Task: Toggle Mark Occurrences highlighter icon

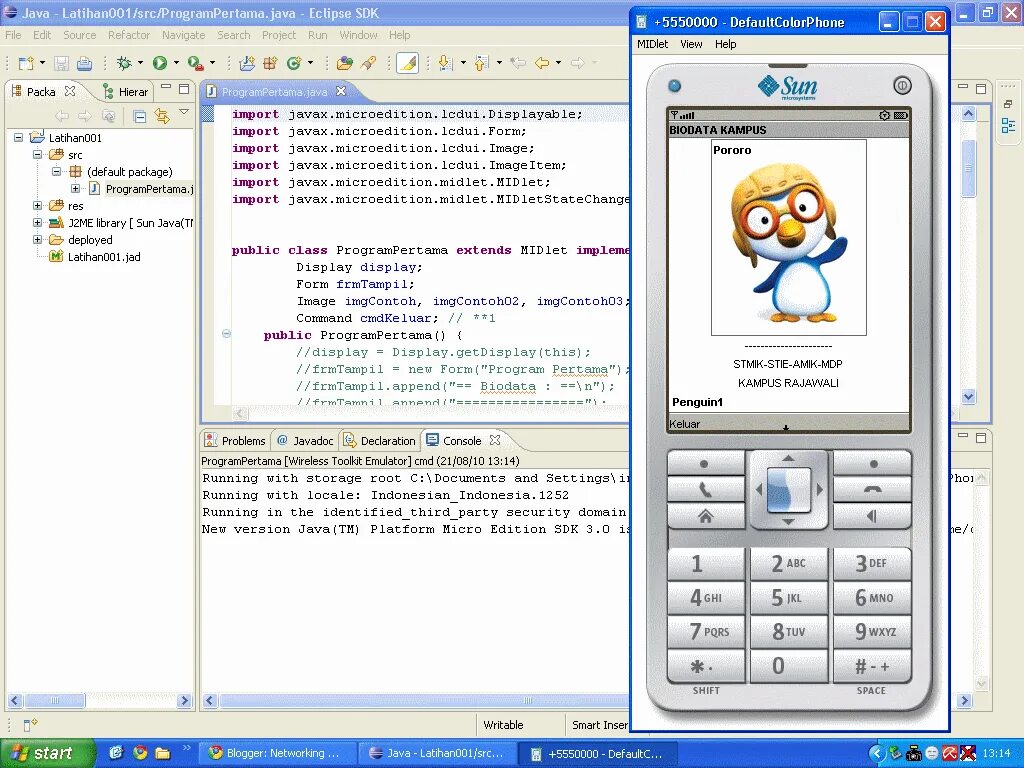Action: pyautogui.click(x=408, y=63)
